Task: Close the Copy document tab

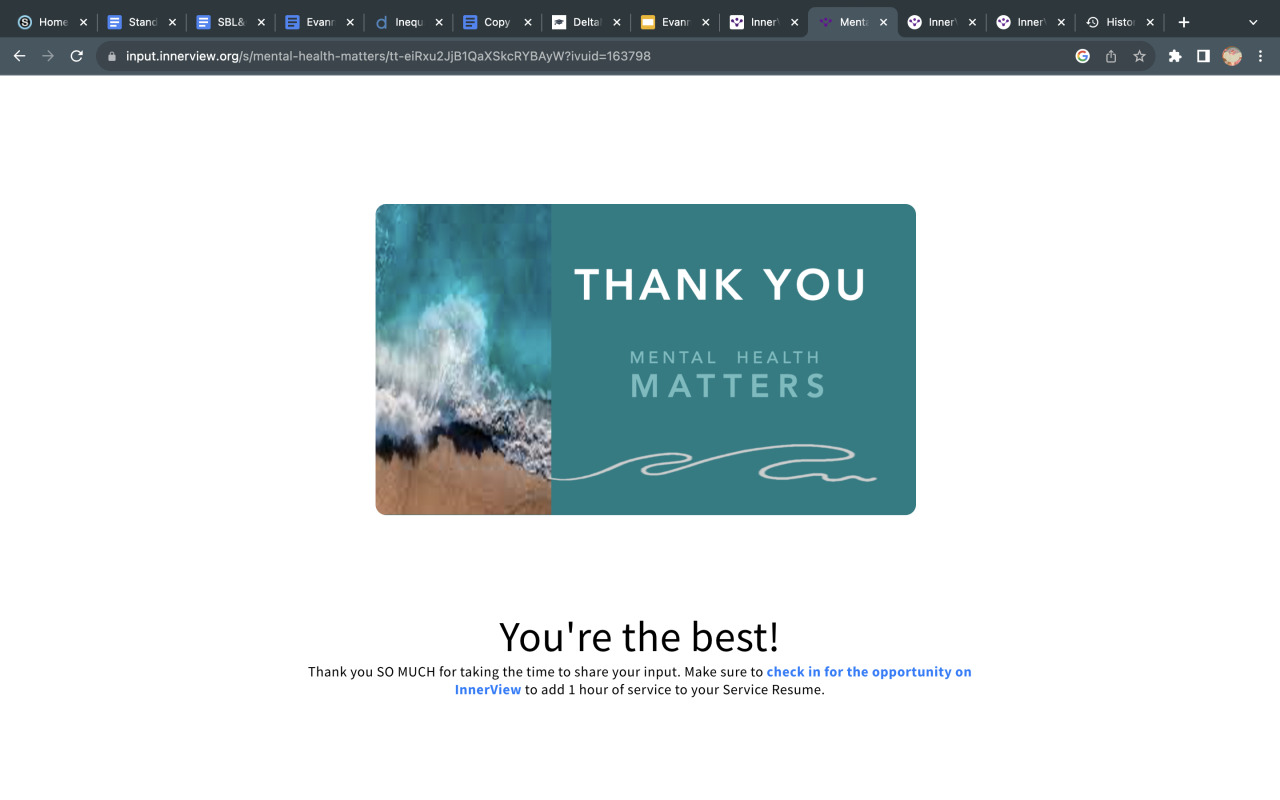Action: pos(528,22)
